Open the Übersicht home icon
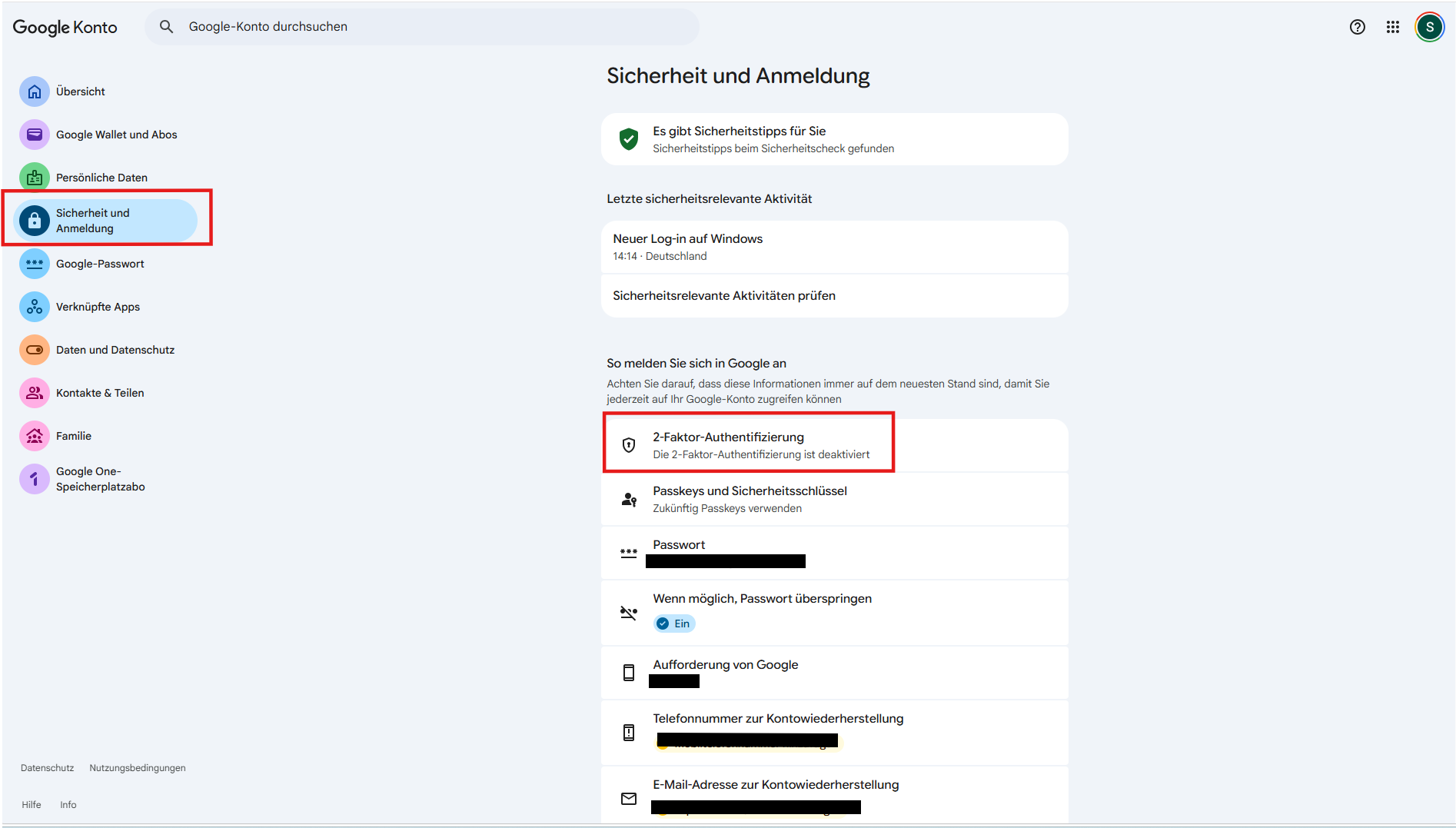The height and width of the screenshot is (828, 1456). coord(35,91)
